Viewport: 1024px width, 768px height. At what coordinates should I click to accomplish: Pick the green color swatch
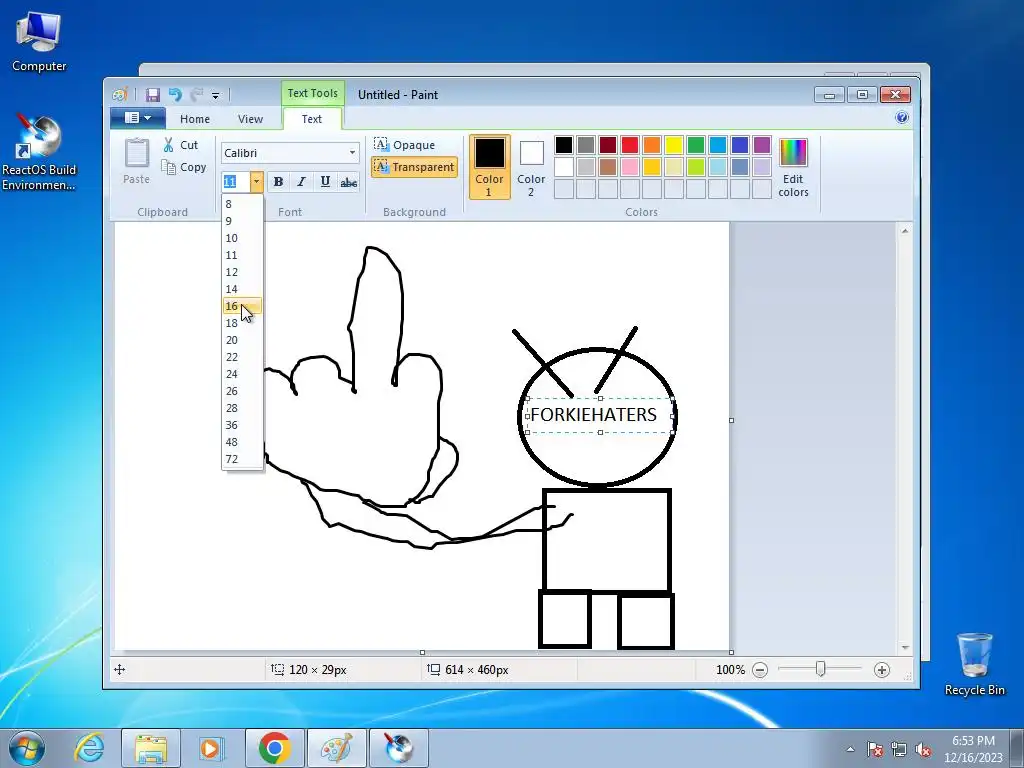tap(696, 145)
